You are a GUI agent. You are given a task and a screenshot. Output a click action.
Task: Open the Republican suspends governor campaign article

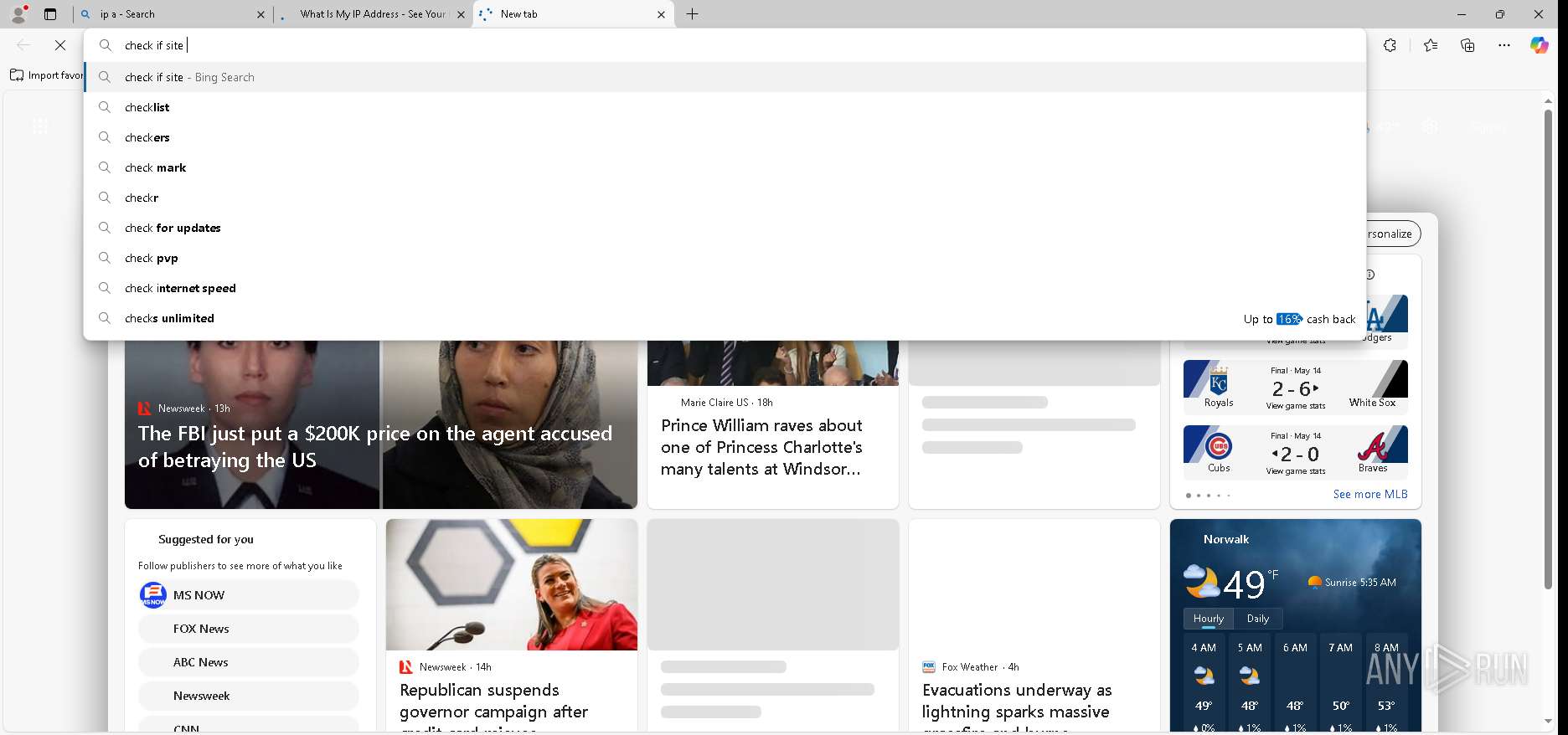pyautogui.click(x=493, y=701)
